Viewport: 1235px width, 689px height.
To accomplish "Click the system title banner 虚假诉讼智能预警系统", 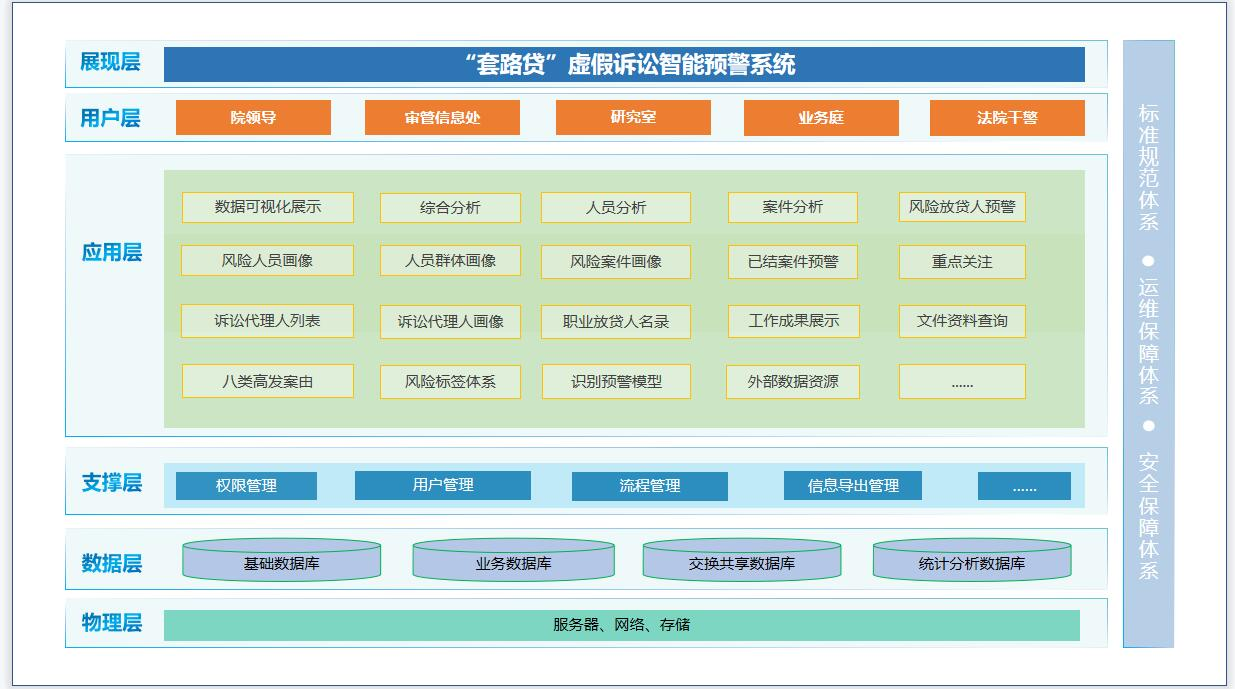I will [624, 65].
